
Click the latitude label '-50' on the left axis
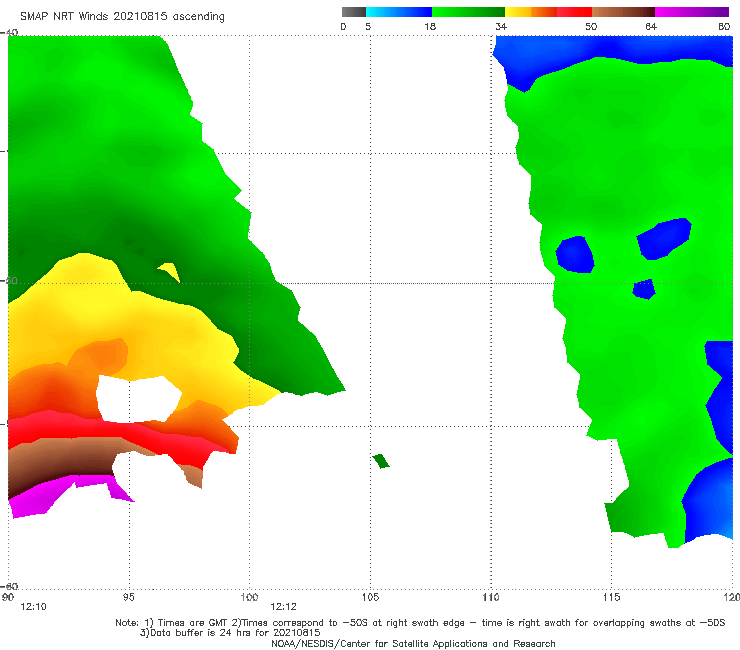click(9, 280)
